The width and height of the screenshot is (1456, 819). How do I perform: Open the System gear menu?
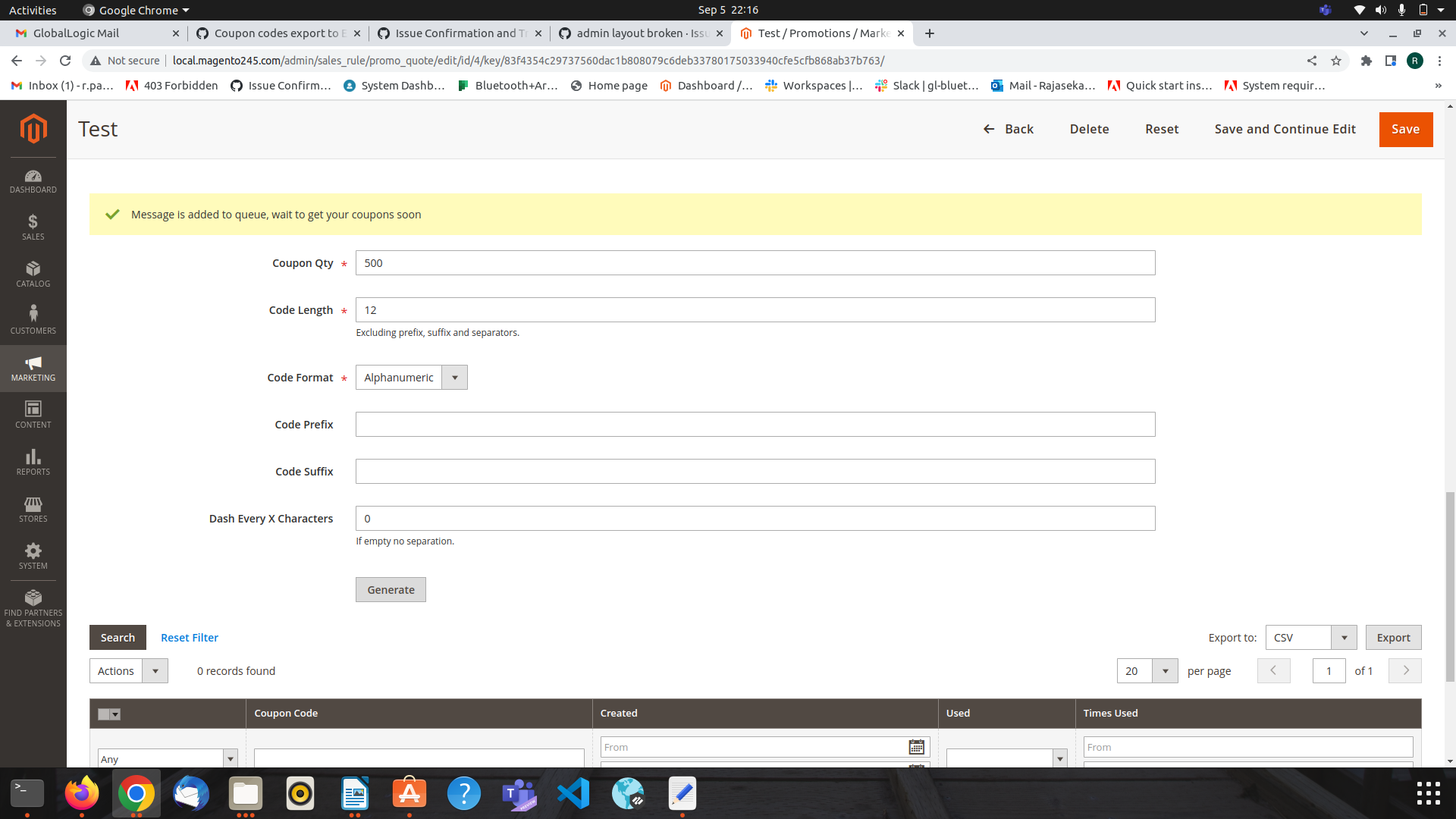pyautogui.click(x=33, y=556)
